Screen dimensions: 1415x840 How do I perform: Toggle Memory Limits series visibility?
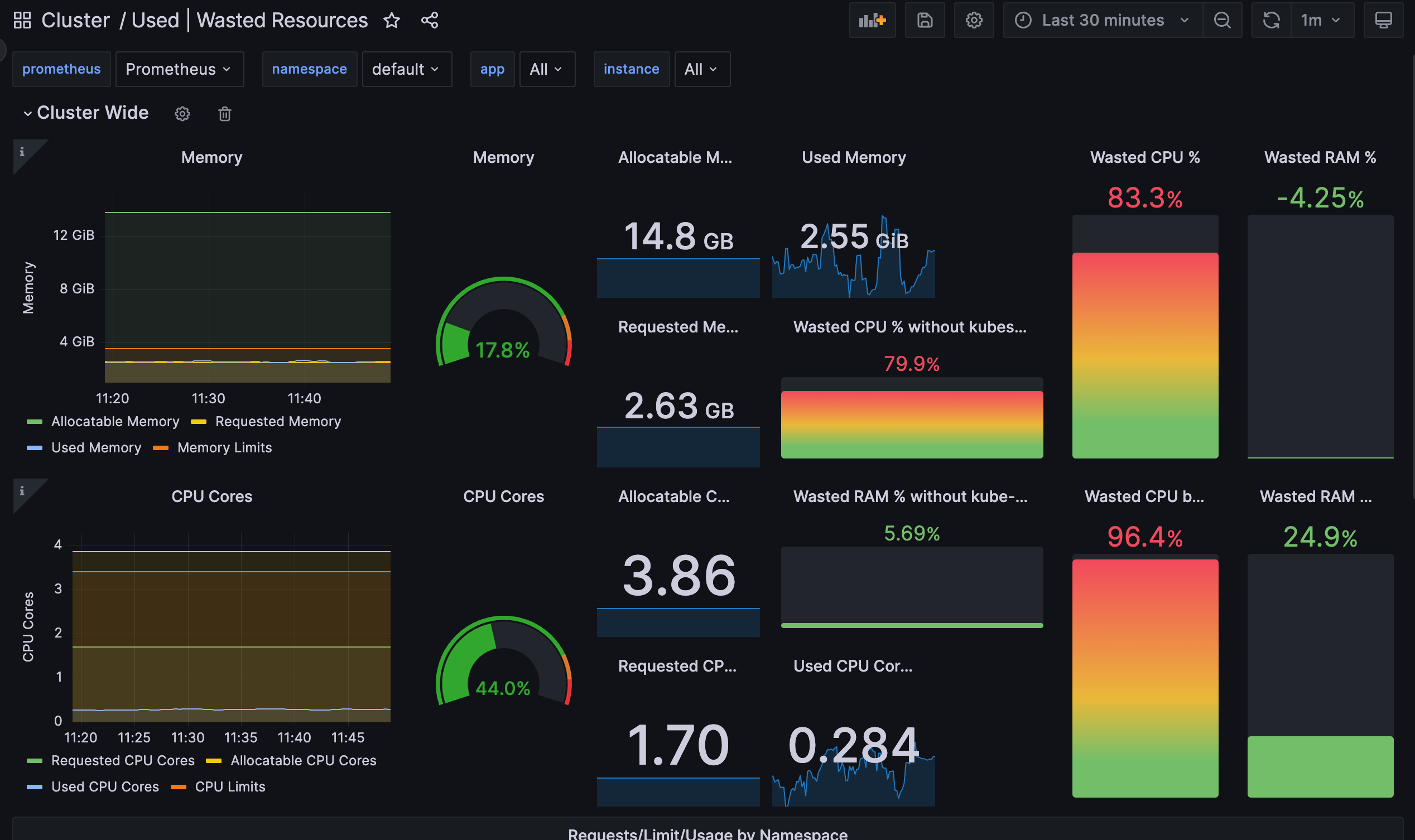point(224,448)
